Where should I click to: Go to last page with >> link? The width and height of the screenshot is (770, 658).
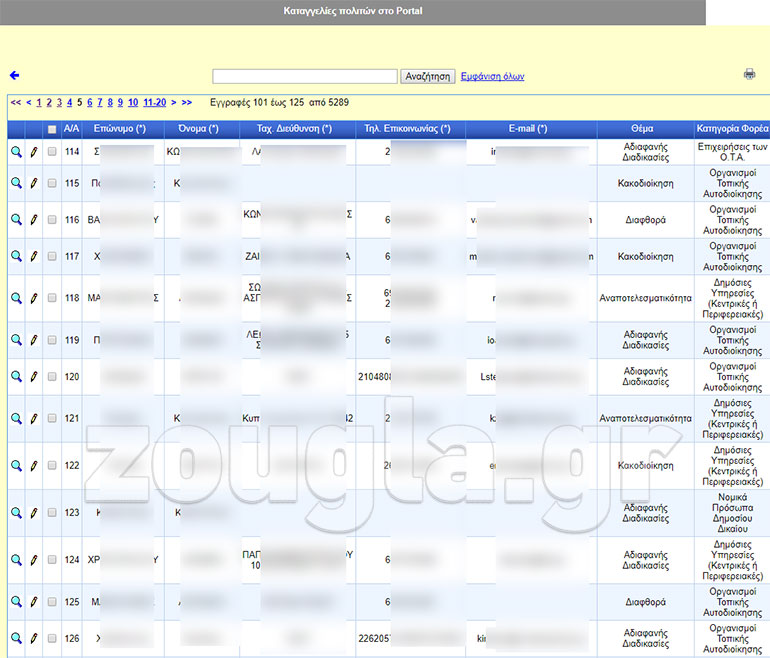coord(187,102)
